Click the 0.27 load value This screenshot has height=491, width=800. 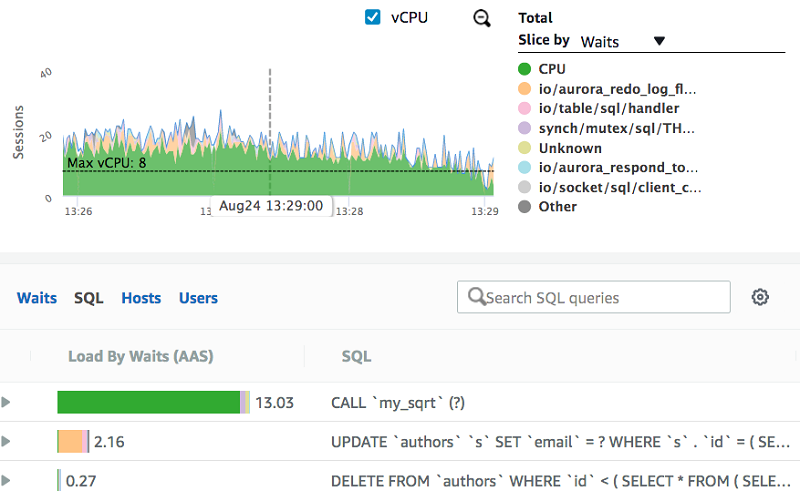pyautogui.click(x=81, y=481)
